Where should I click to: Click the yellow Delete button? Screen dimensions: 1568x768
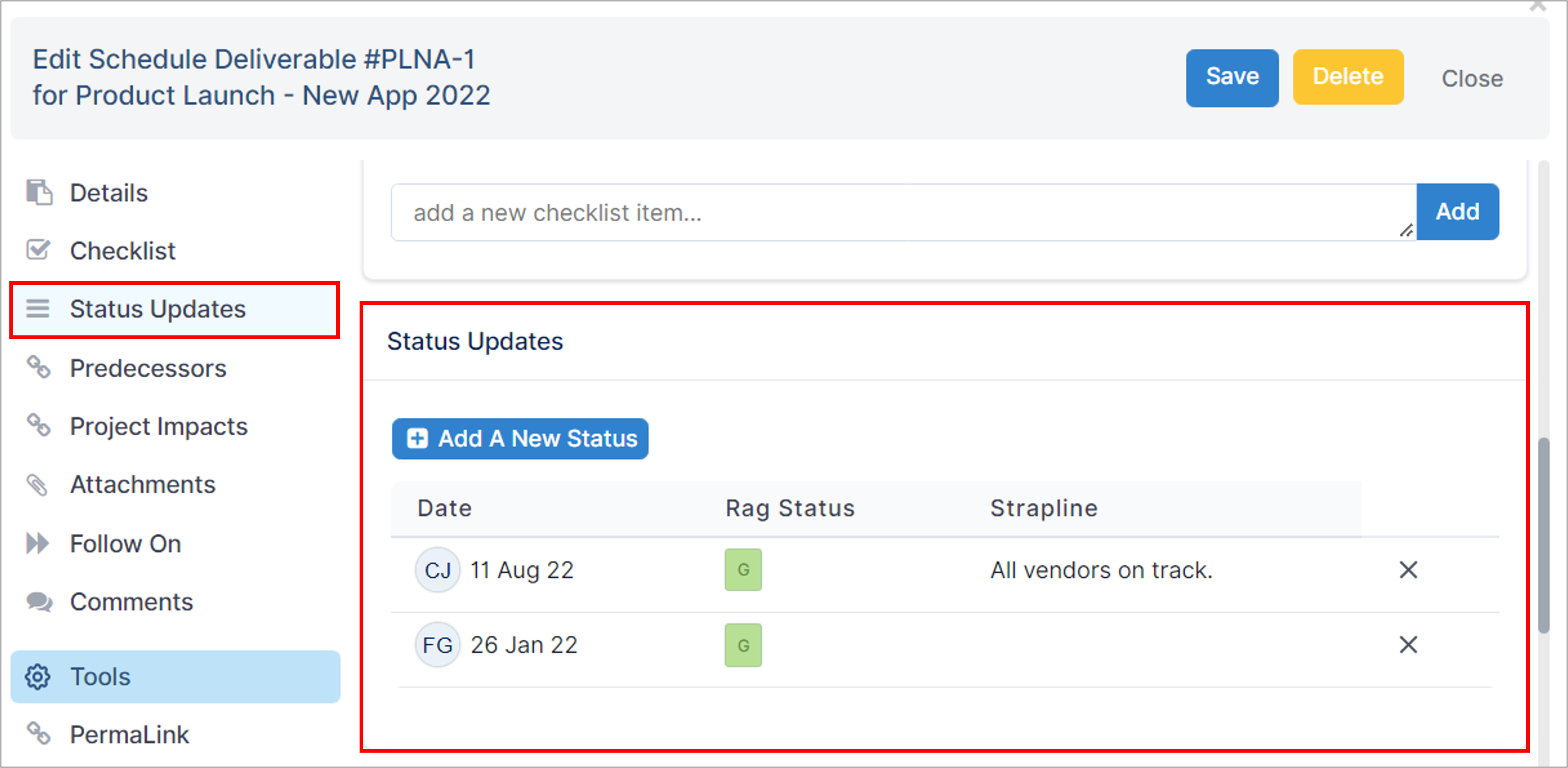(1348, 77)
